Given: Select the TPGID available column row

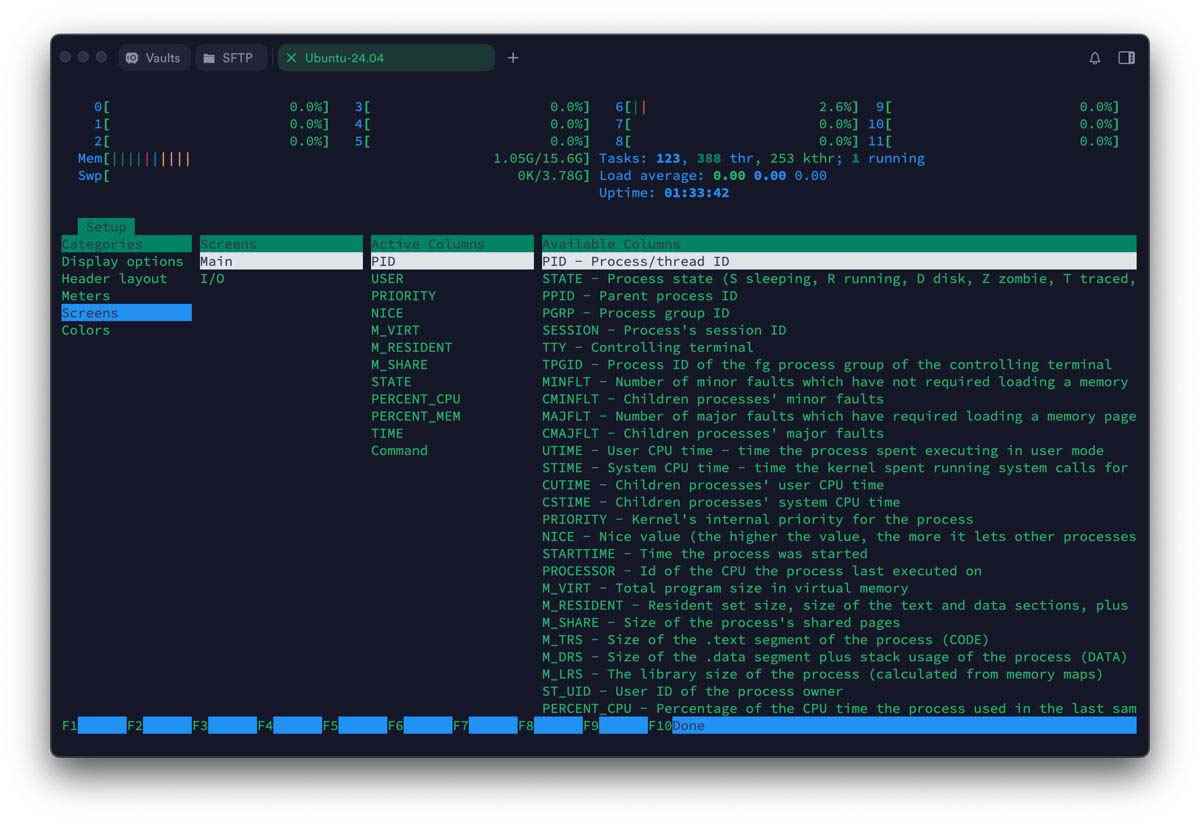Looking at the screenshot, I should click(839, 364).
